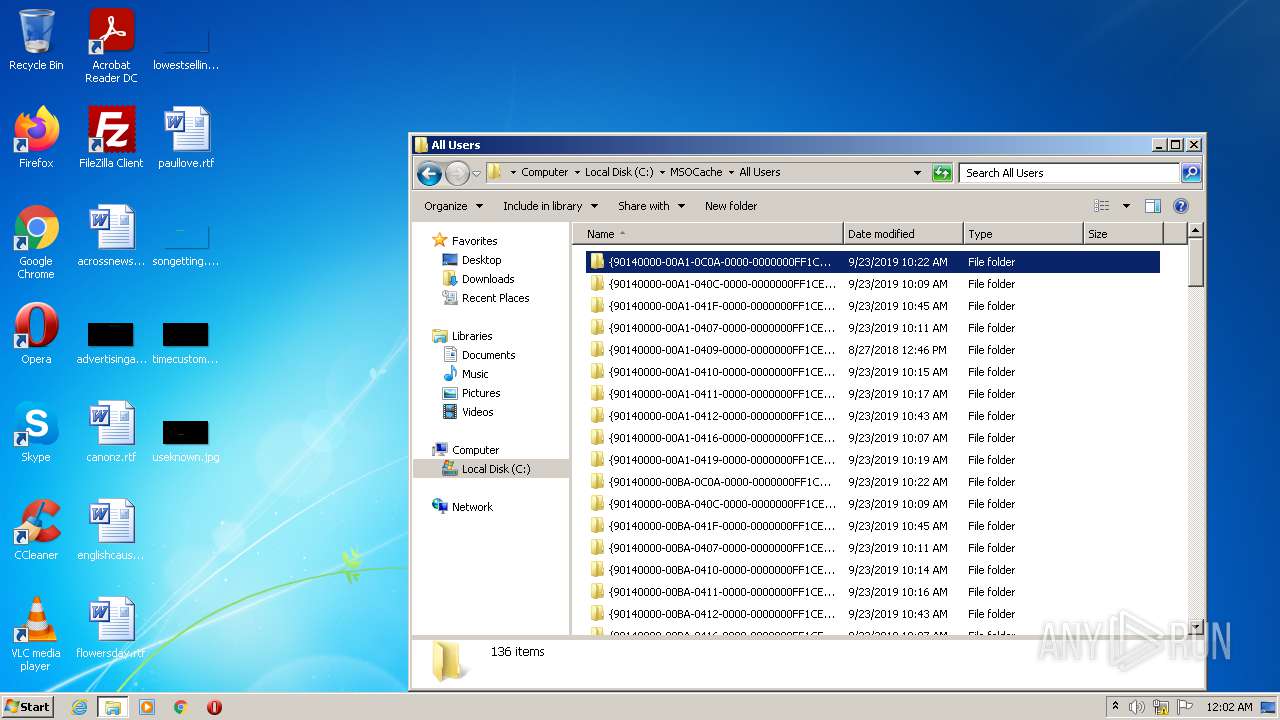Select Favorites in navigation pane
The width and height of the screenshot is (1280, 720).
click(x=474, y=241)
